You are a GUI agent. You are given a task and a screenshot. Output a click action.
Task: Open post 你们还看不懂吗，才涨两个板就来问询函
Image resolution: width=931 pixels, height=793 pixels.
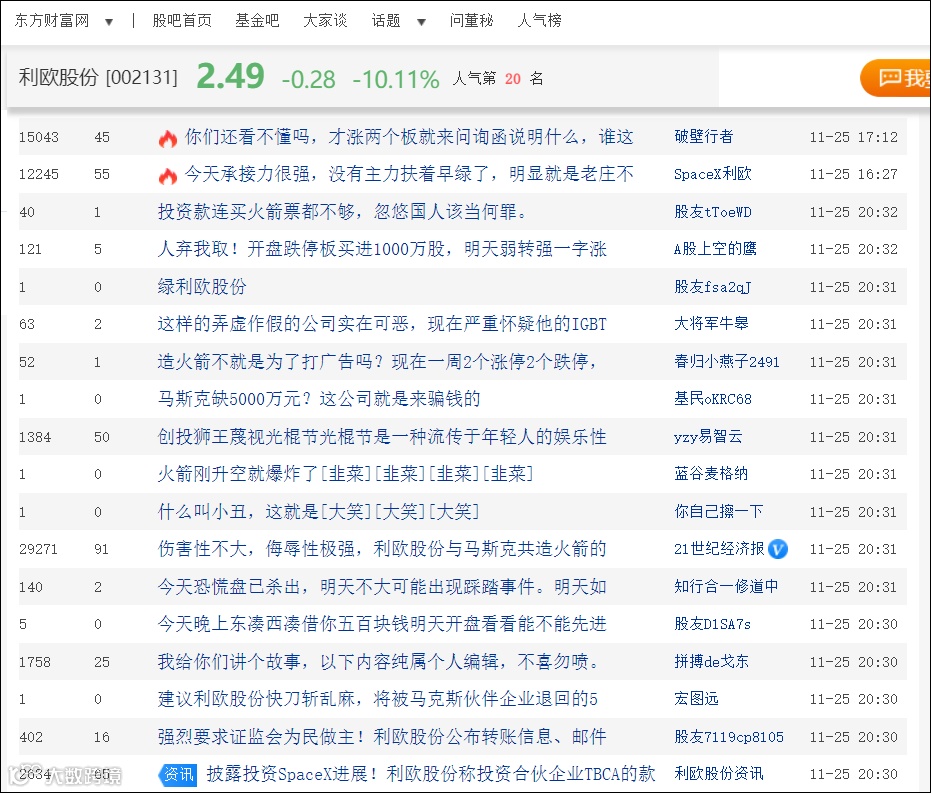(409, 137)
